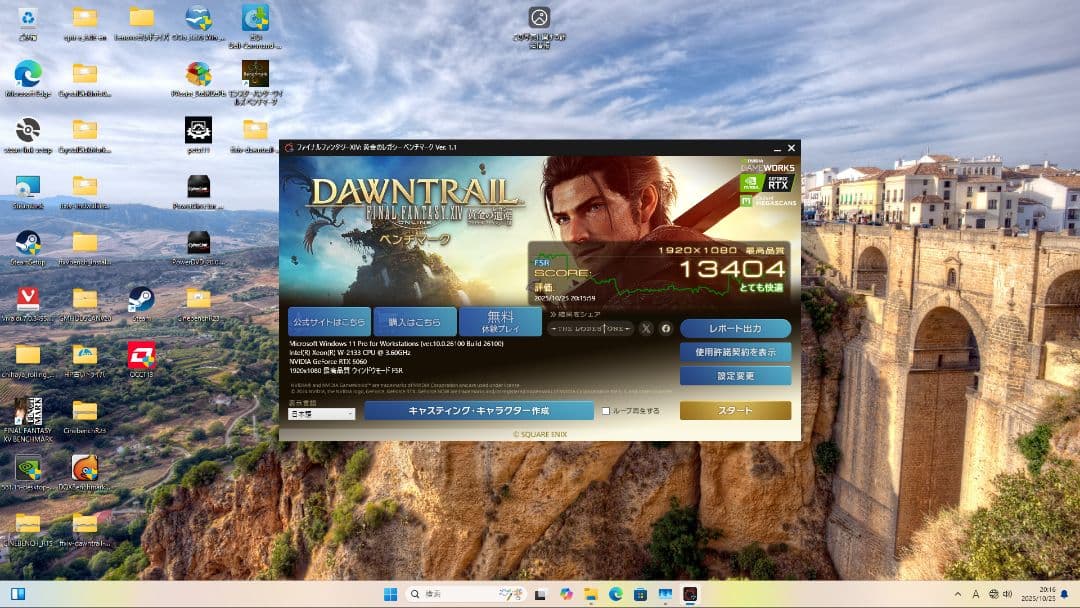
Task: Expand the 日本語 language dropdown
Action: point(320,413)
